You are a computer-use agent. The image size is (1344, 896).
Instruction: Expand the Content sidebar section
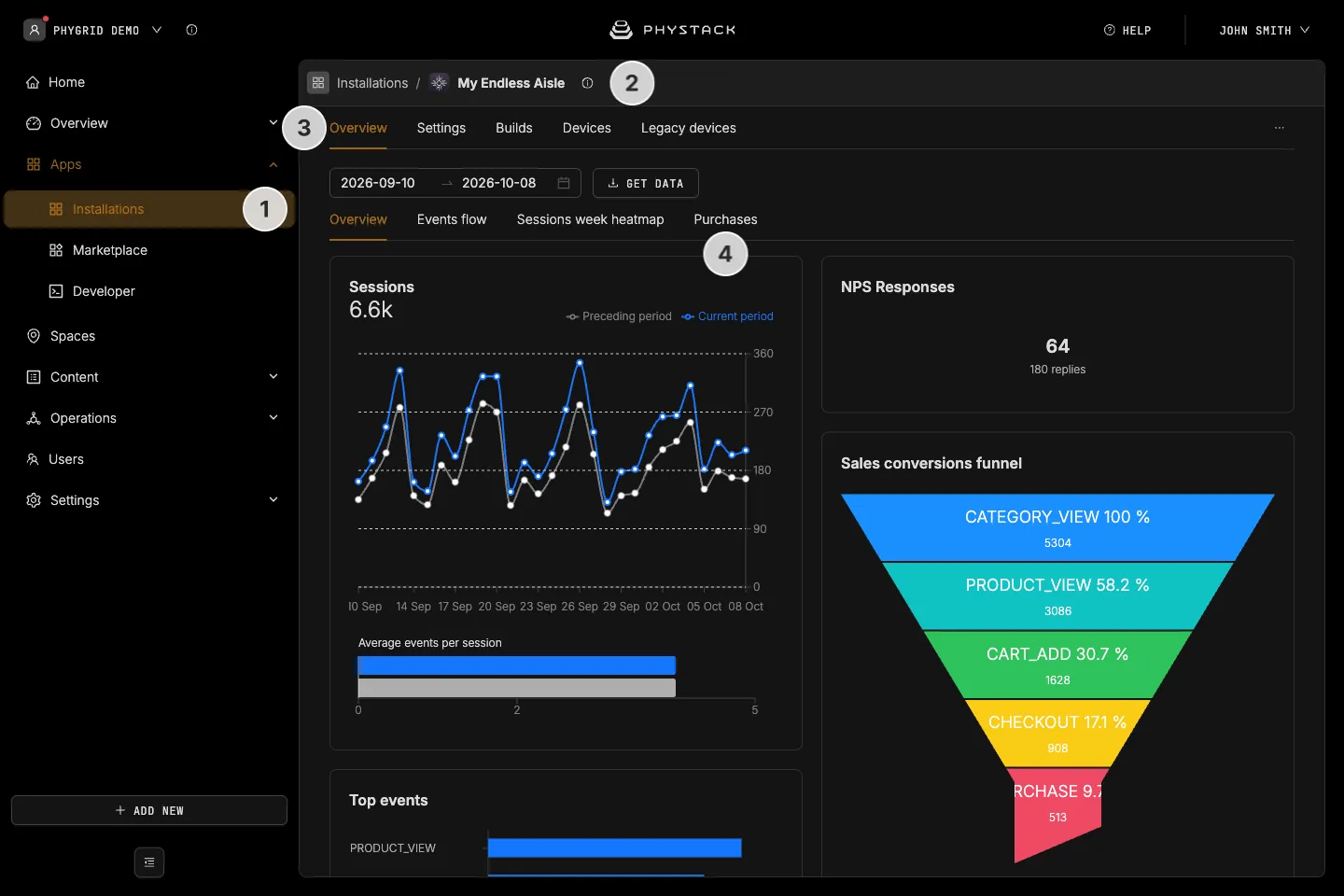273,377
